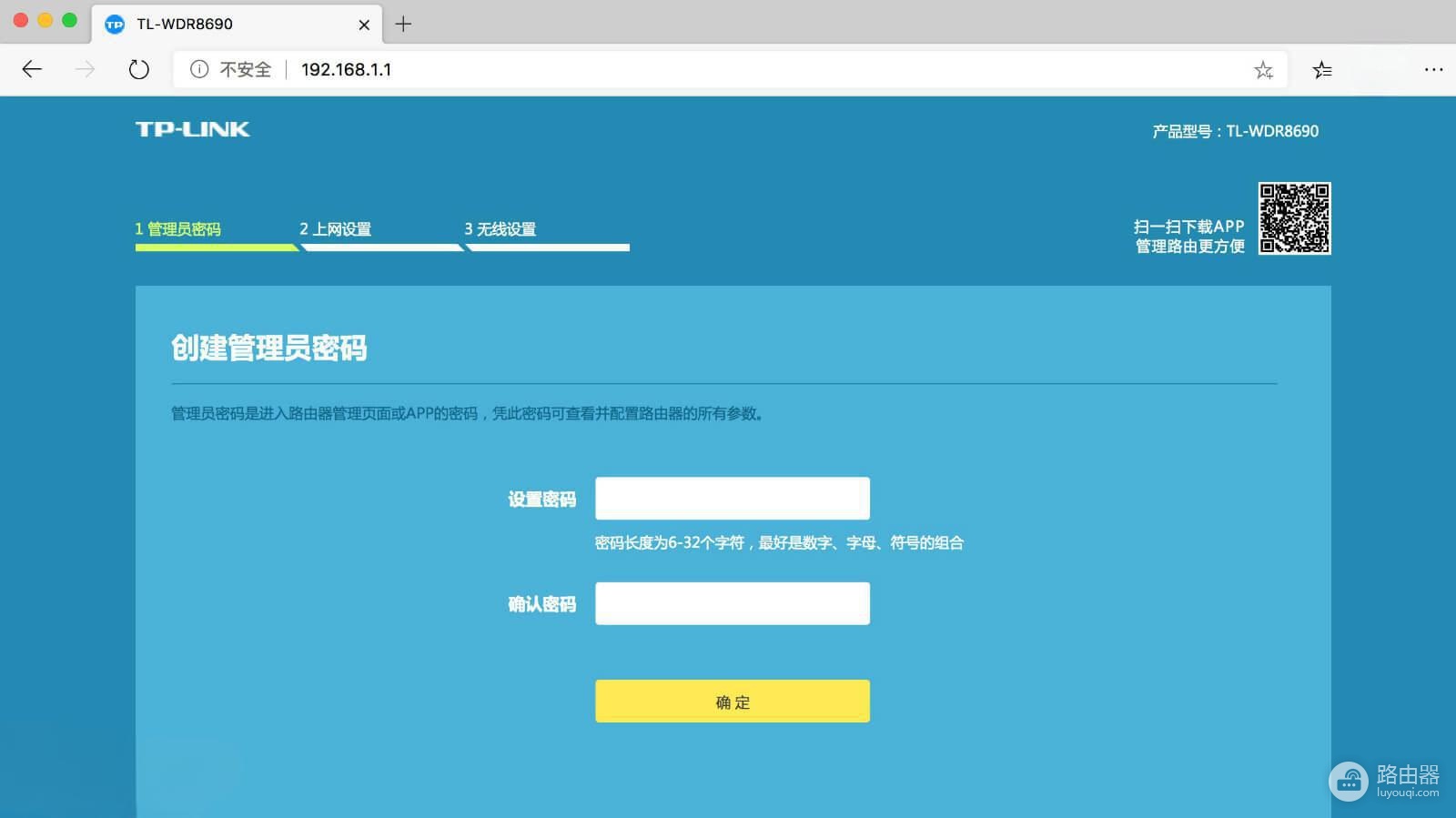Click the 设置密码 input field
Screen dimensions: 1456x818
[733, 499]
